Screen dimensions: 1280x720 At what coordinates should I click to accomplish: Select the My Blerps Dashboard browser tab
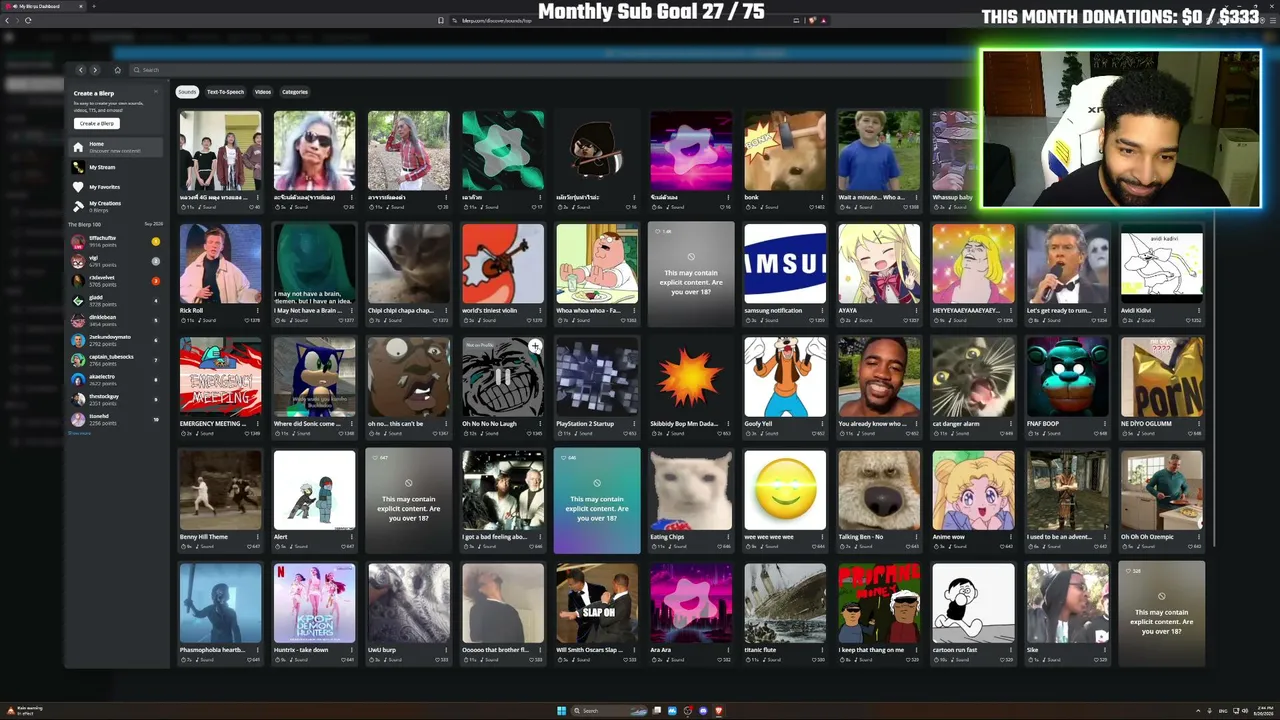pyautogui.click(x=44, y=6)
